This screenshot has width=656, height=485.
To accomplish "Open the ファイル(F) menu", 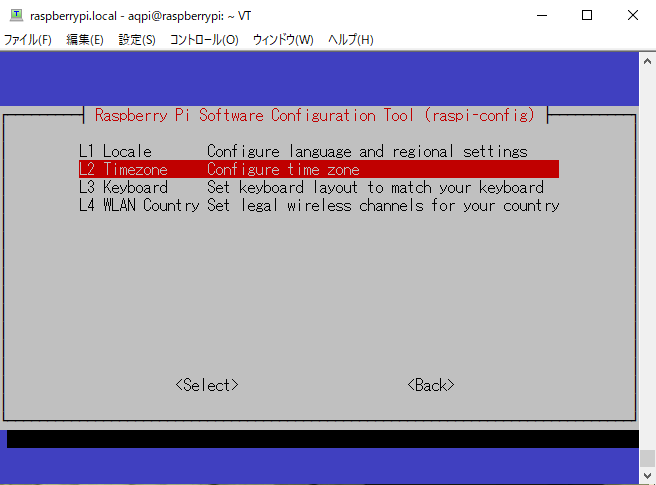I will [28, 40].
